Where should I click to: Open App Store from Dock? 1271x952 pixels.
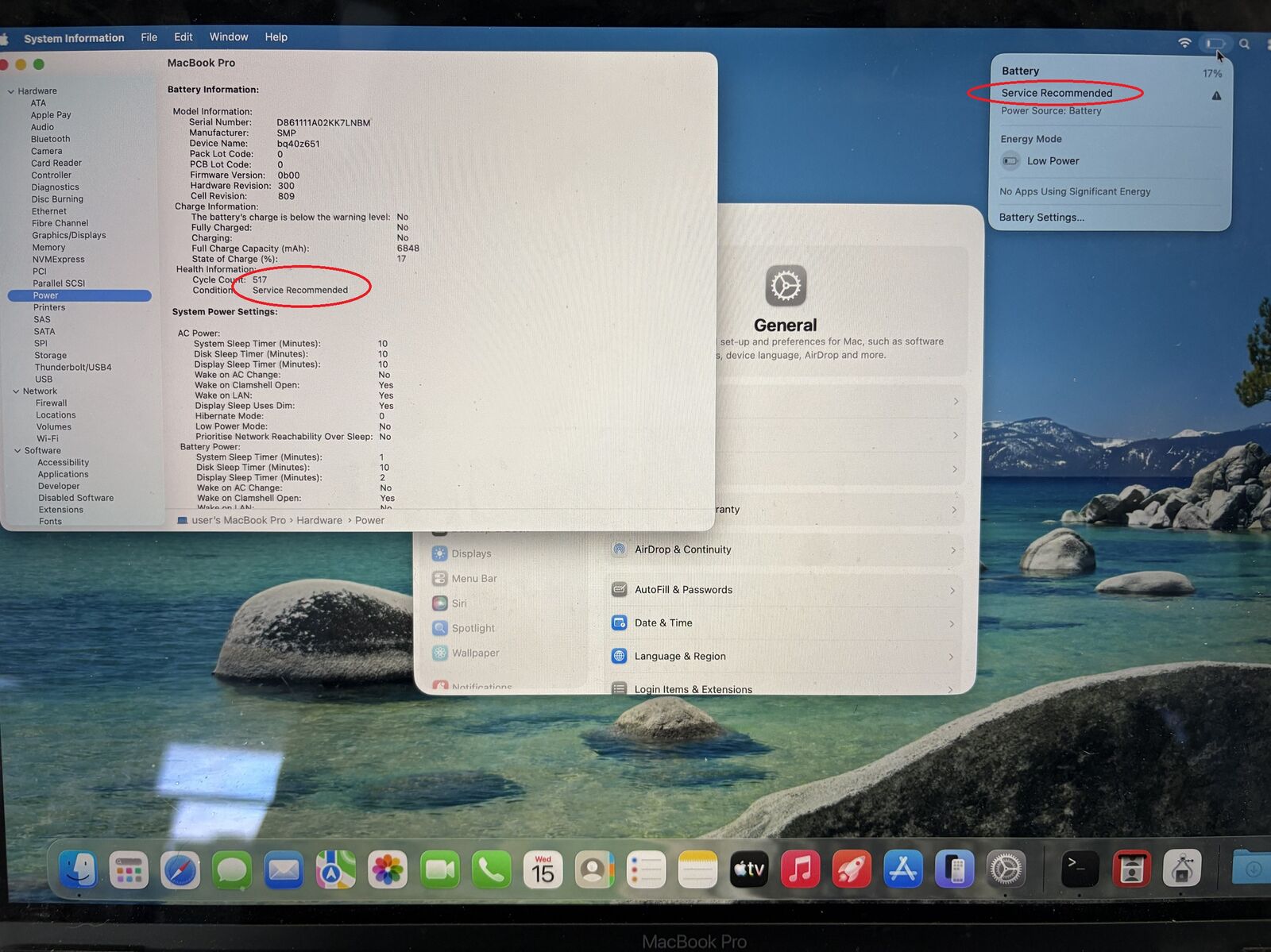coord(903,869)
